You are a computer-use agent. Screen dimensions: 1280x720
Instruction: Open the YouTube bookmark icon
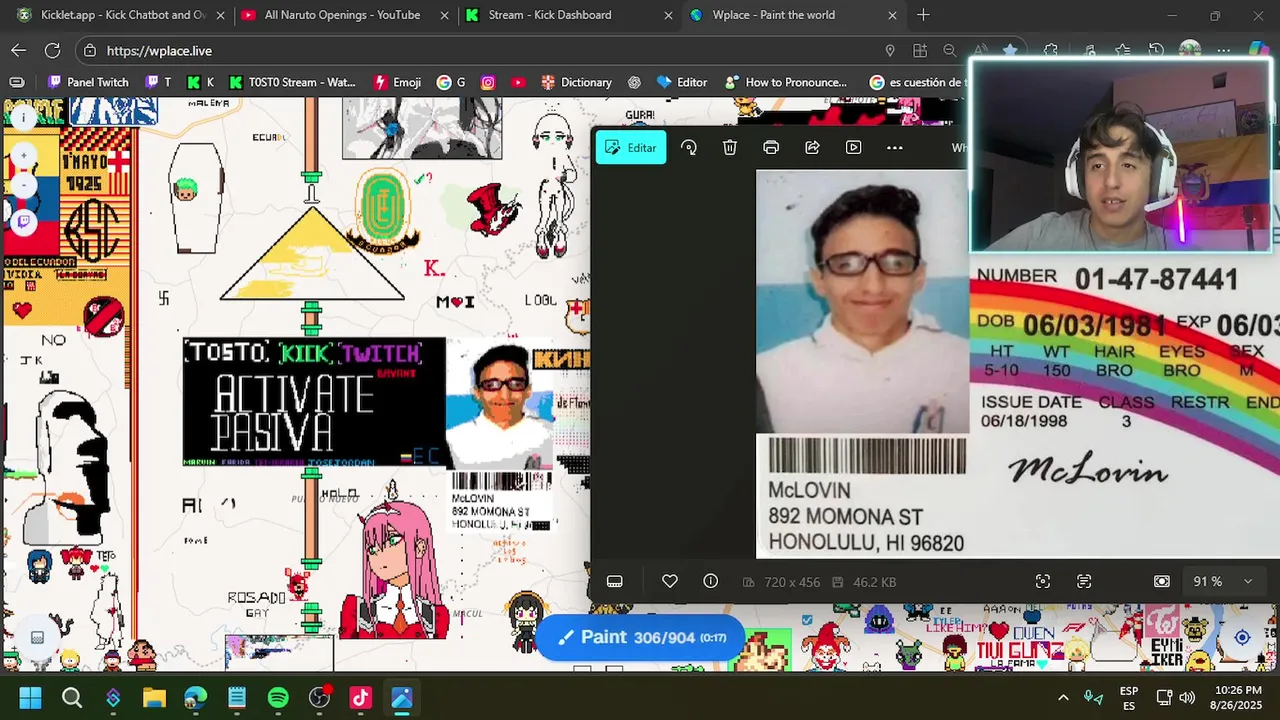pos(517,82)
